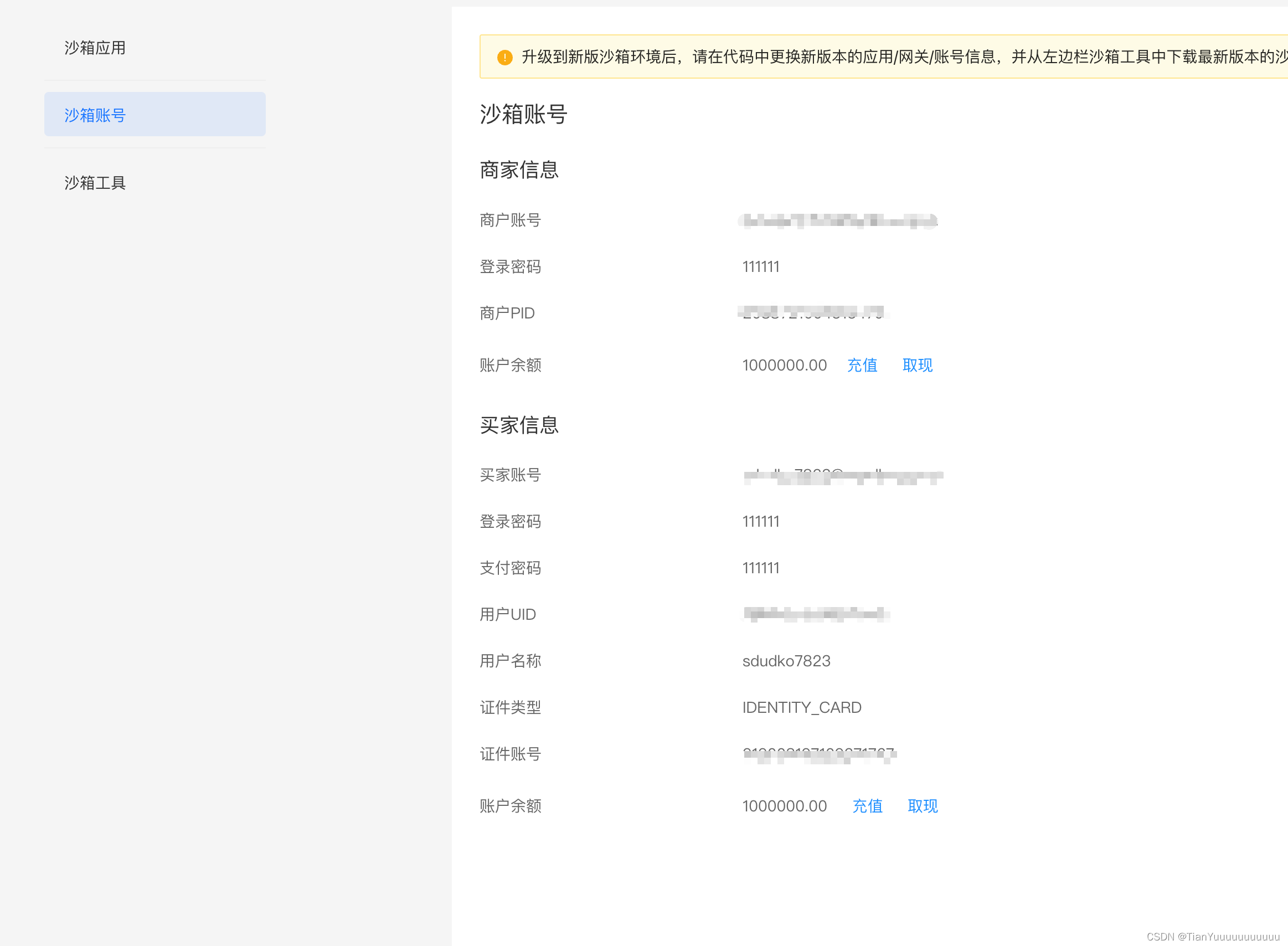Click the orange warning icon in banner
This screenshot has height=946, width=1288.
[504, 57]
